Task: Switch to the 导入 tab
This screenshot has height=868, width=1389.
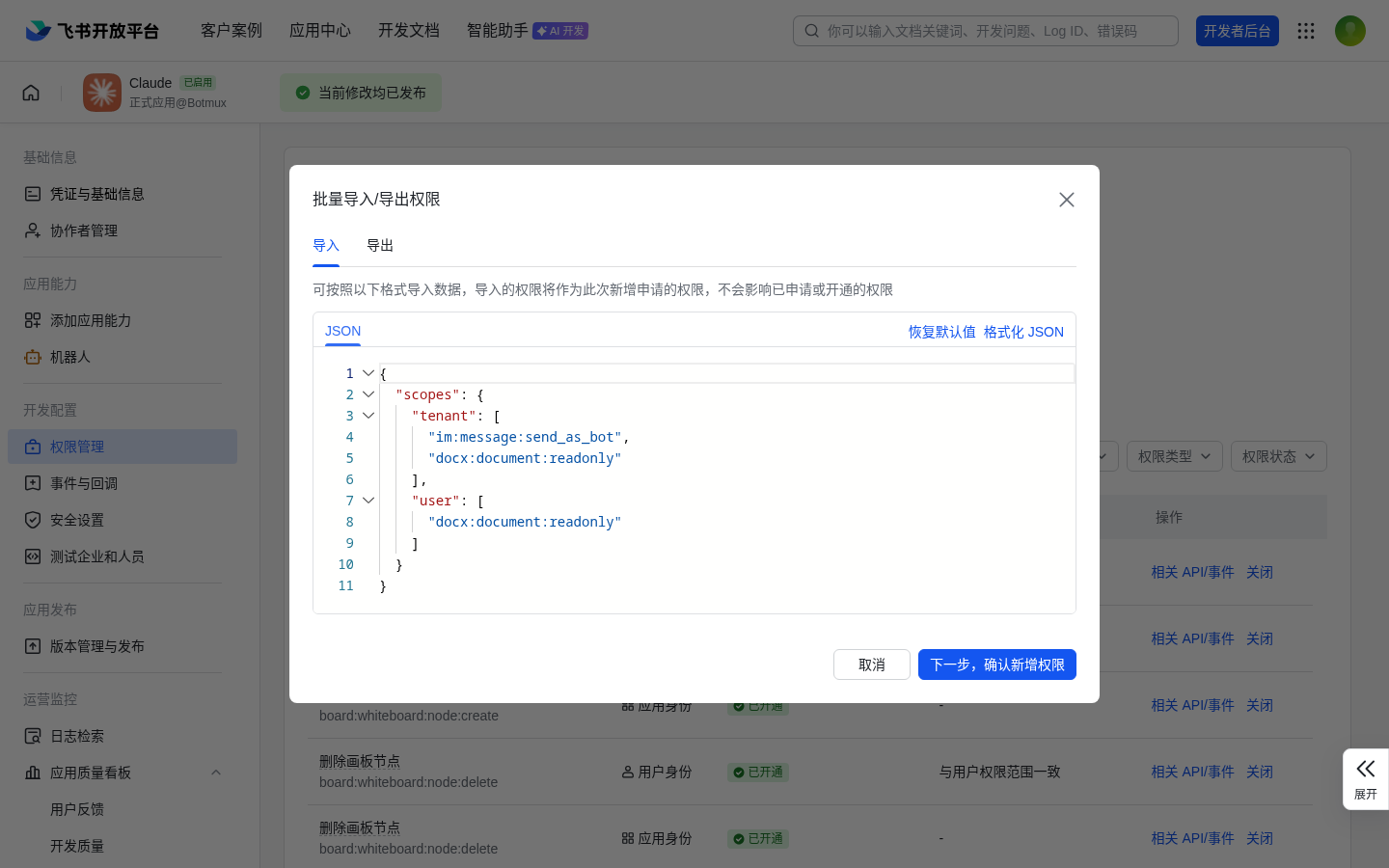Action: click(x=326, y=246)
